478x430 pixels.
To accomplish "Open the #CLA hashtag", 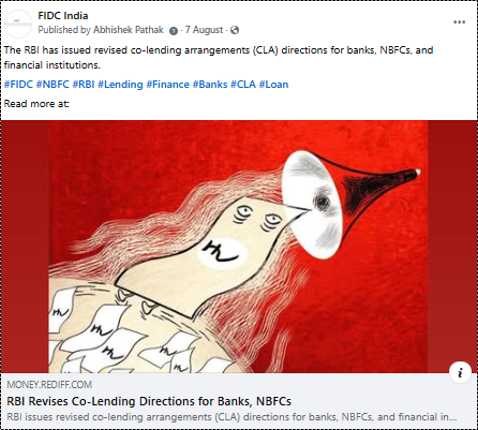I will (243, 84).
